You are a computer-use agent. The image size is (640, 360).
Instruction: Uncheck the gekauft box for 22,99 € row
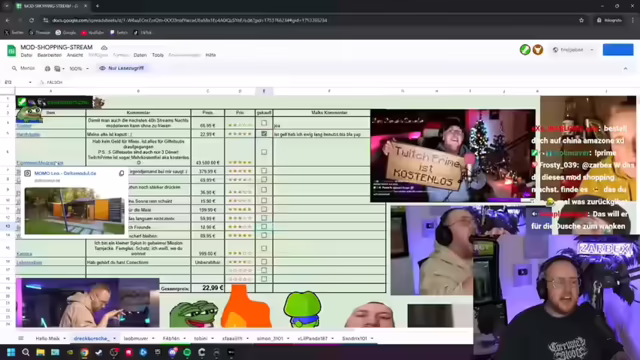(264, 134)
